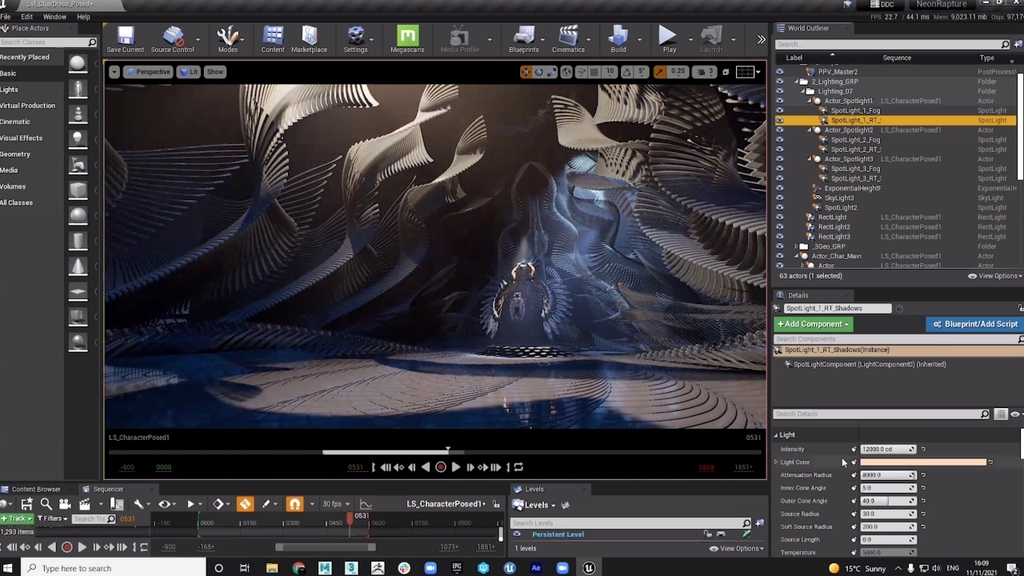
Task: Open the Perspective viewport dropdown
Action: click(x=148, y=72)
